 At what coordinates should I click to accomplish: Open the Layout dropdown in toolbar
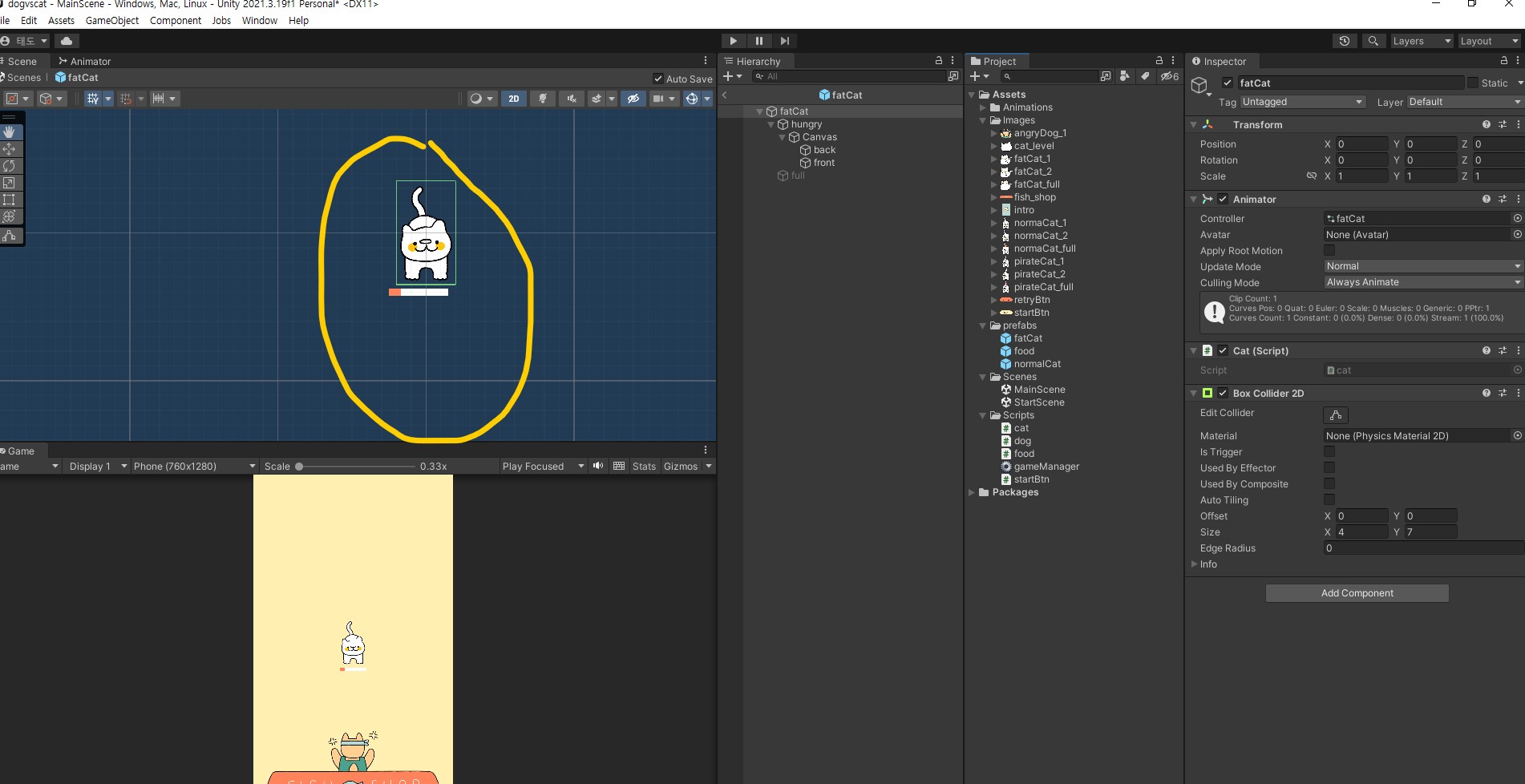coord(1489,41)
